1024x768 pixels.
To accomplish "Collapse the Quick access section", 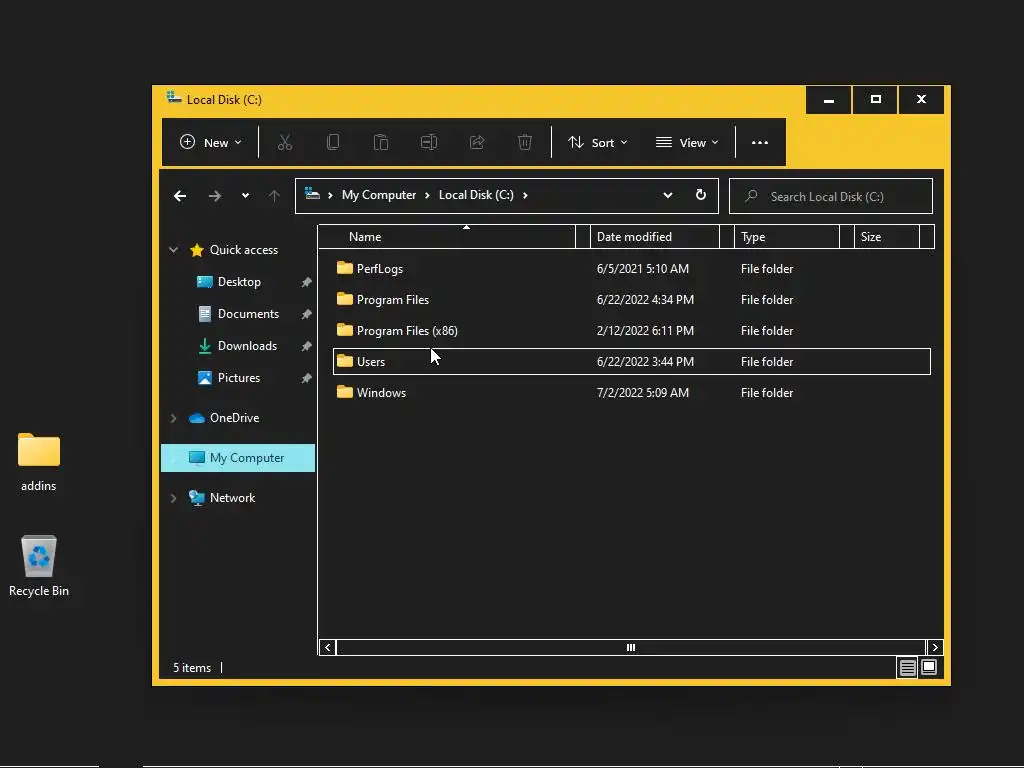I will coord(174,249).
